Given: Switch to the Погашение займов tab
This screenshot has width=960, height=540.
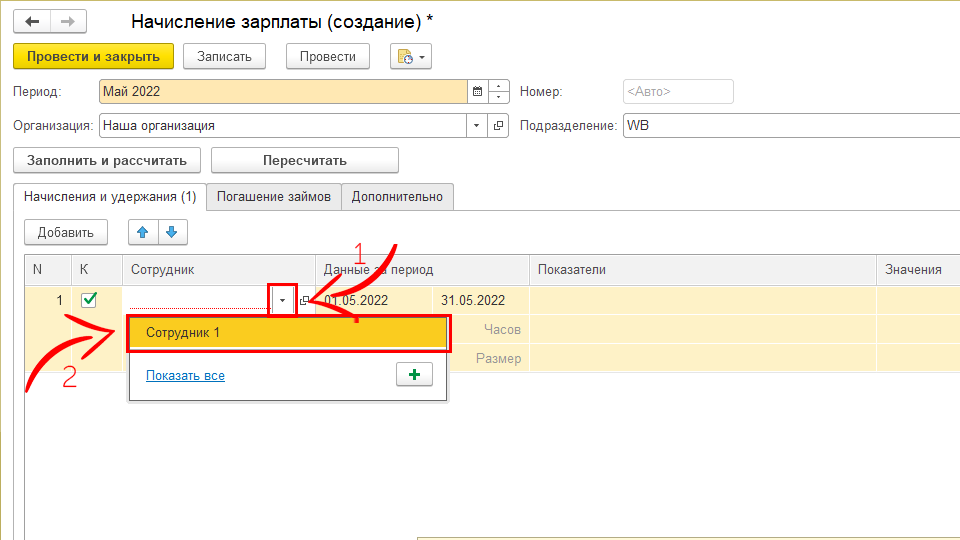Looking at the screenshot, I should pos(273,197).
